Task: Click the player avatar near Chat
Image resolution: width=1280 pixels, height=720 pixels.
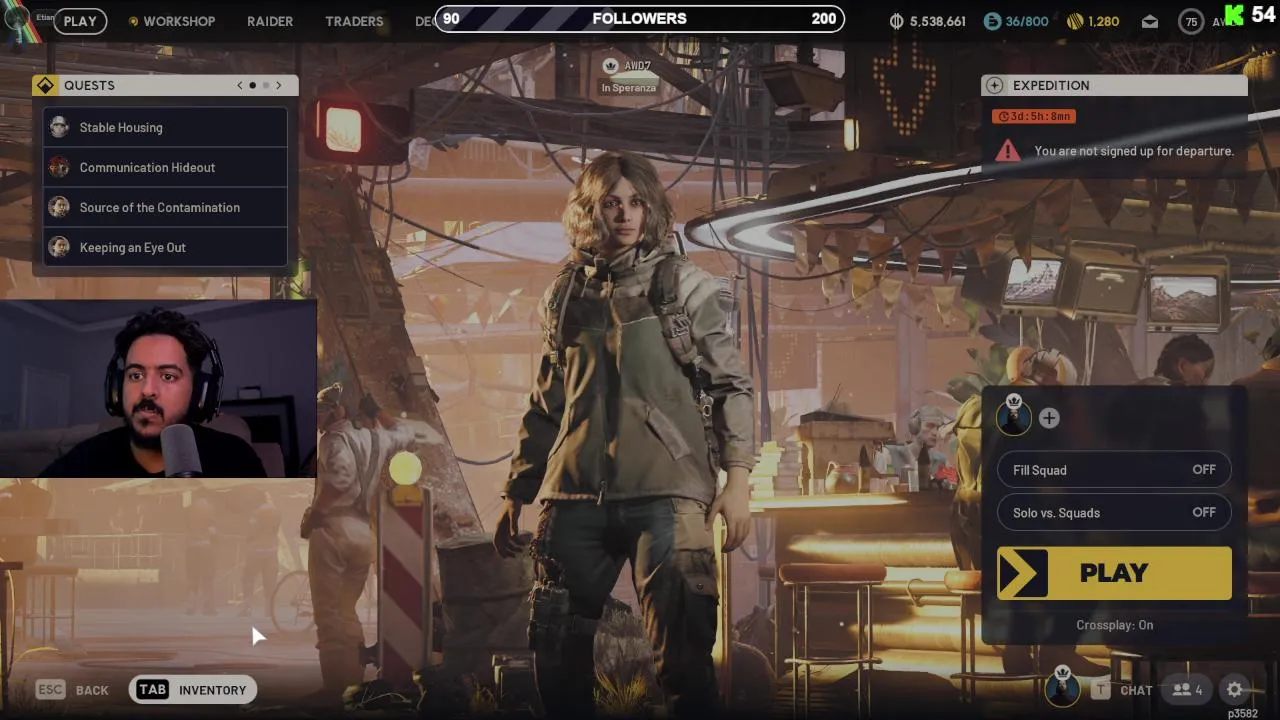Action: coord(1062,687)
